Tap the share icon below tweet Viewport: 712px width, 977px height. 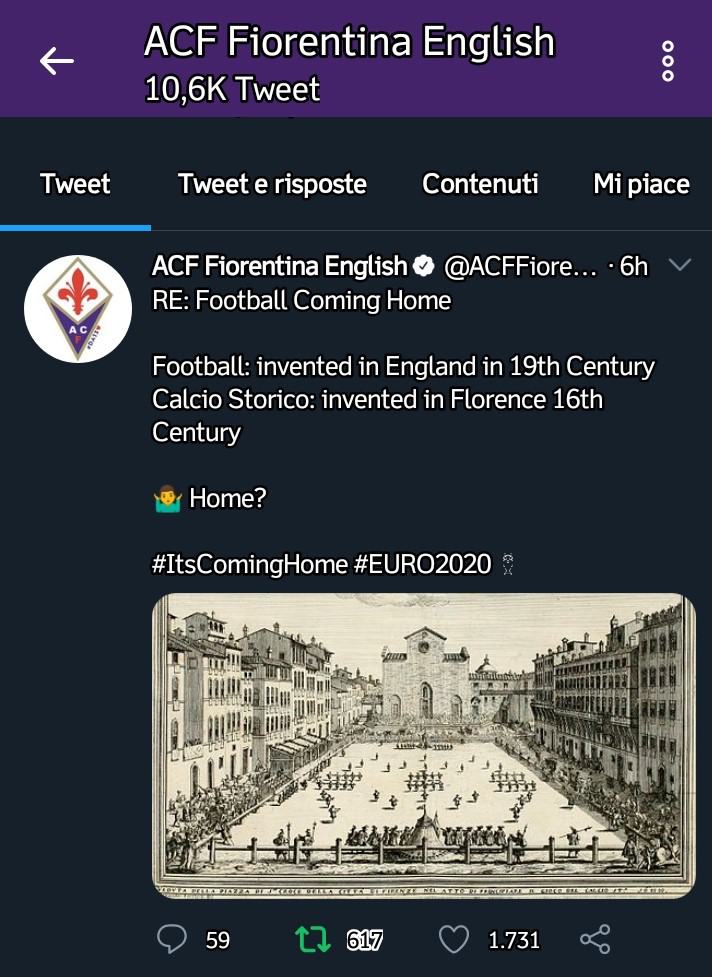pyautogui.click(x=595, y=939)
